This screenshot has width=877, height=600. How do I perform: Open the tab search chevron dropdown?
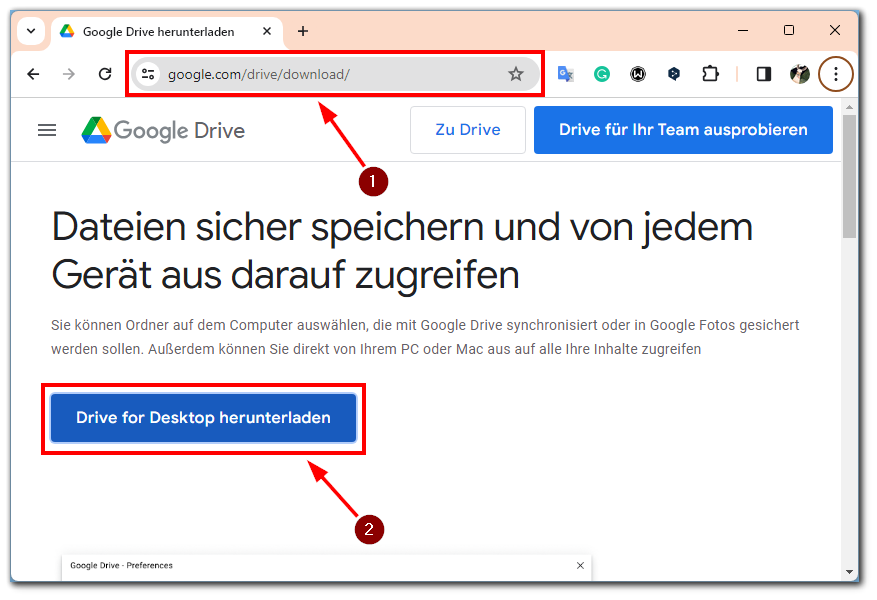tap(31, 31)
